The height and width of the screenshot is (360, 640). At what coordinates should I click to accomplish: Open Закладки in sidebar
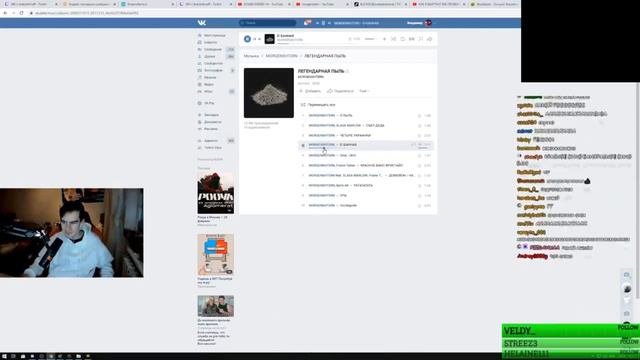pos(209,115)
